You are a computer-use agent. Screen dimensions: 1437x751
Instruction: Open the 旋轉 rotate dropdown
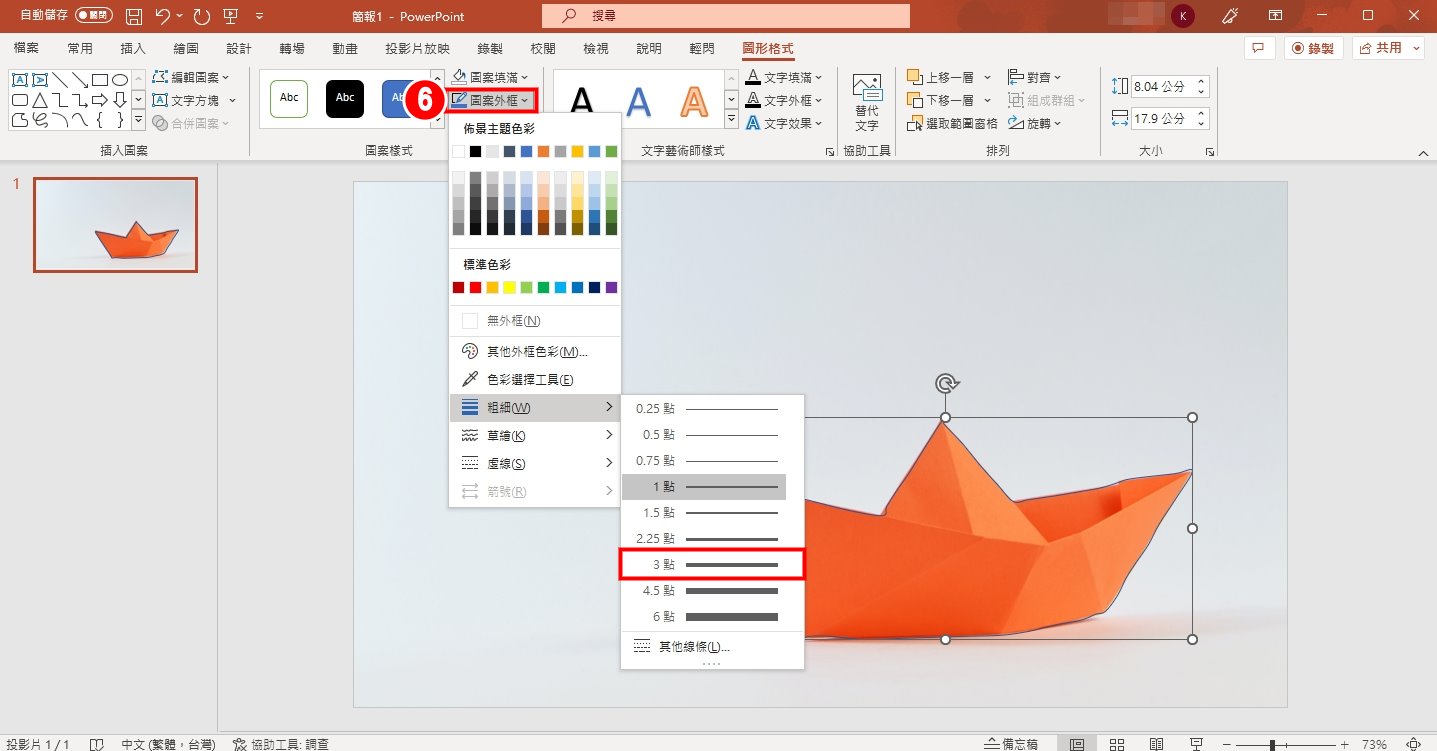pos(1035,123)
